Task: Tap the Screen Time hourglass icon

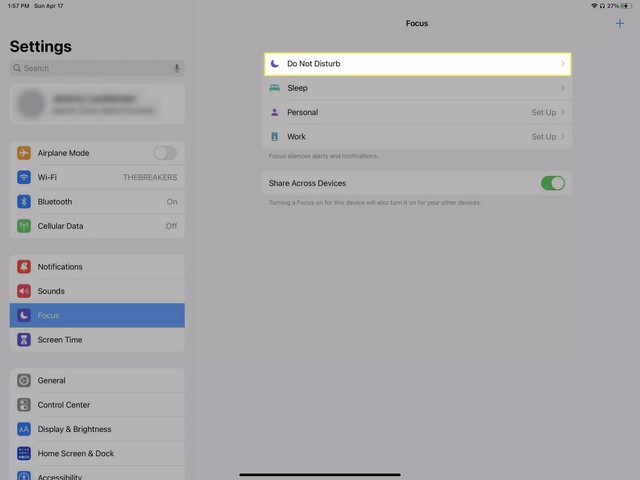Action: click(24, 340)
